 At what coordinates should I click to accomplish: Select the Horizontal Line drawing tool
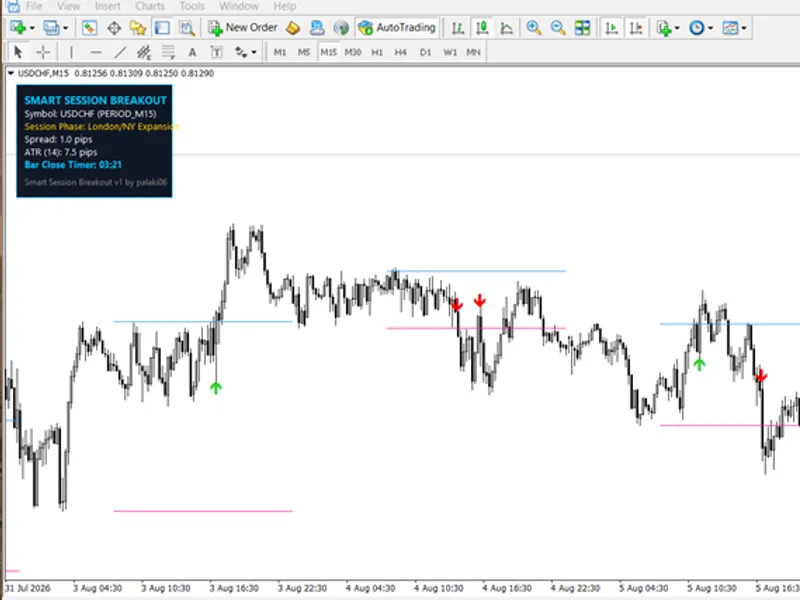pyautogui.click(x=95, y=52)
